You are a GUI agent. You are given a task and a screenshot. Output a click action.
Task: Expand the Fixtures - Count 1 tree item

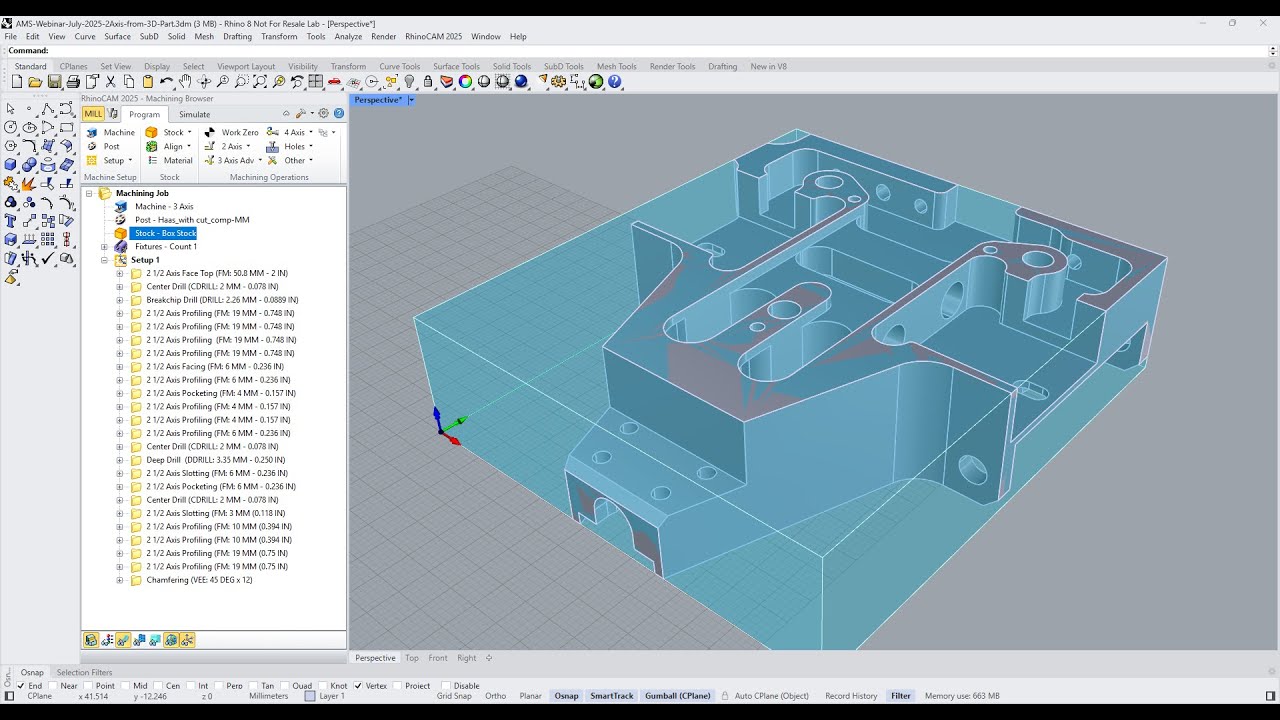pyautogui.click(x=104, y=246)
